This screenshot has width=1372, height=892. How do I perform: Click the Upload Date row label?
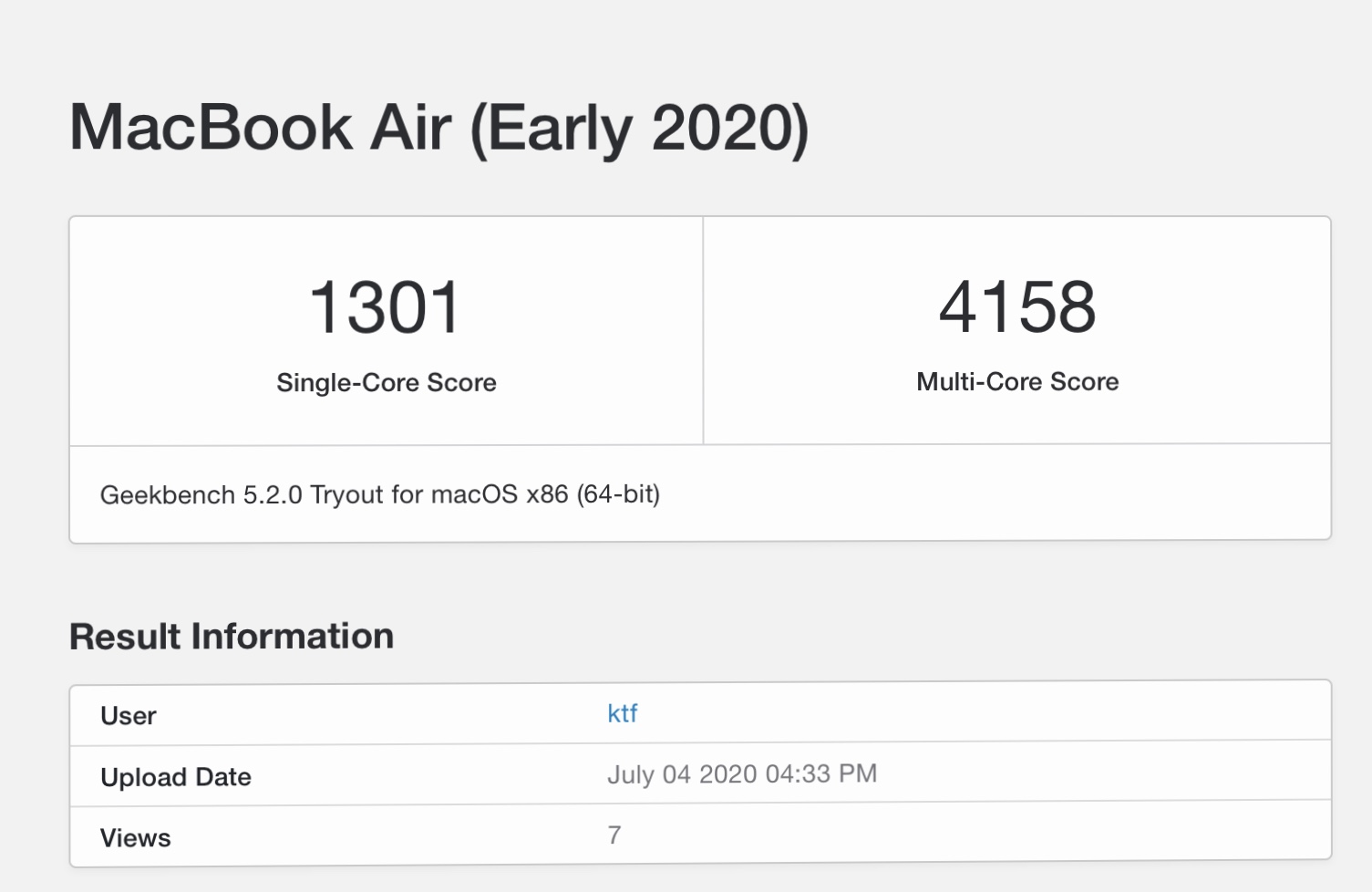tap(176, 777)
